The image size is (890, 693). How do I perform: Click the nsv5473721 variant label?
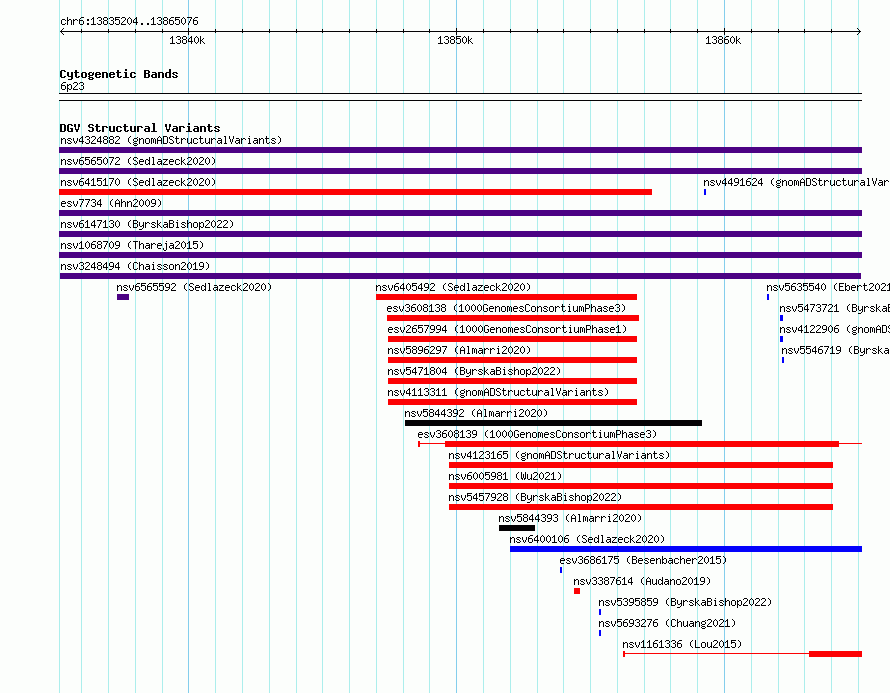tap(834, 308)
